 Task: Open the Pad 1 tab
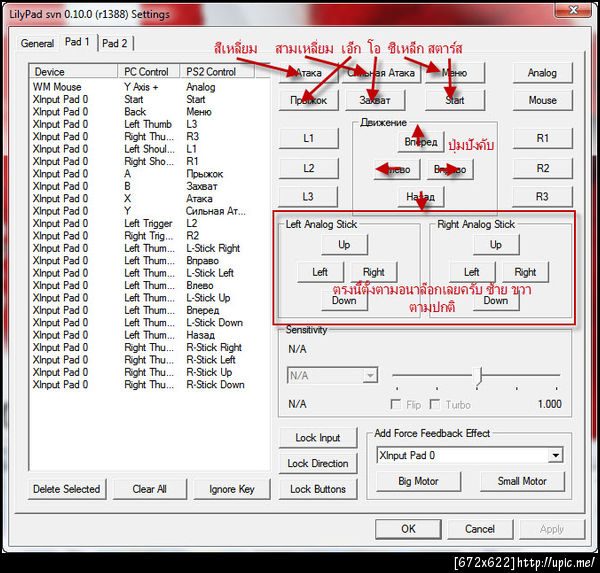point(77,42)
